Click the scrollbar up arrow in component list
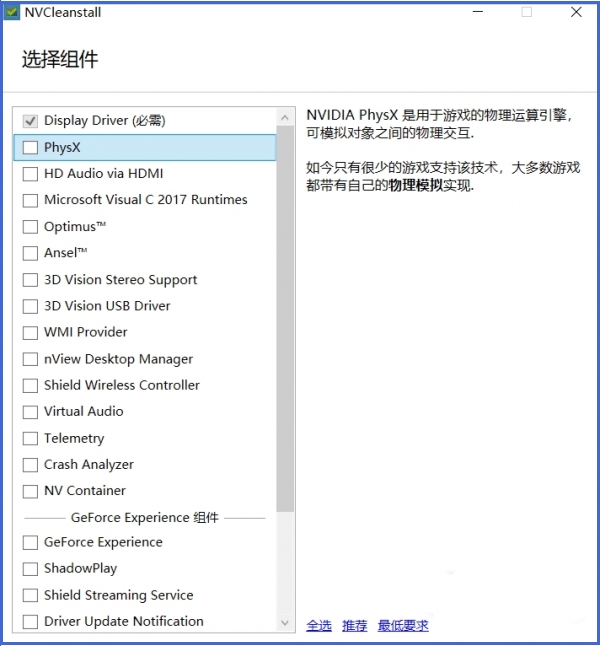600x646 pixels. pyautogui.click(x=285, y=118)
